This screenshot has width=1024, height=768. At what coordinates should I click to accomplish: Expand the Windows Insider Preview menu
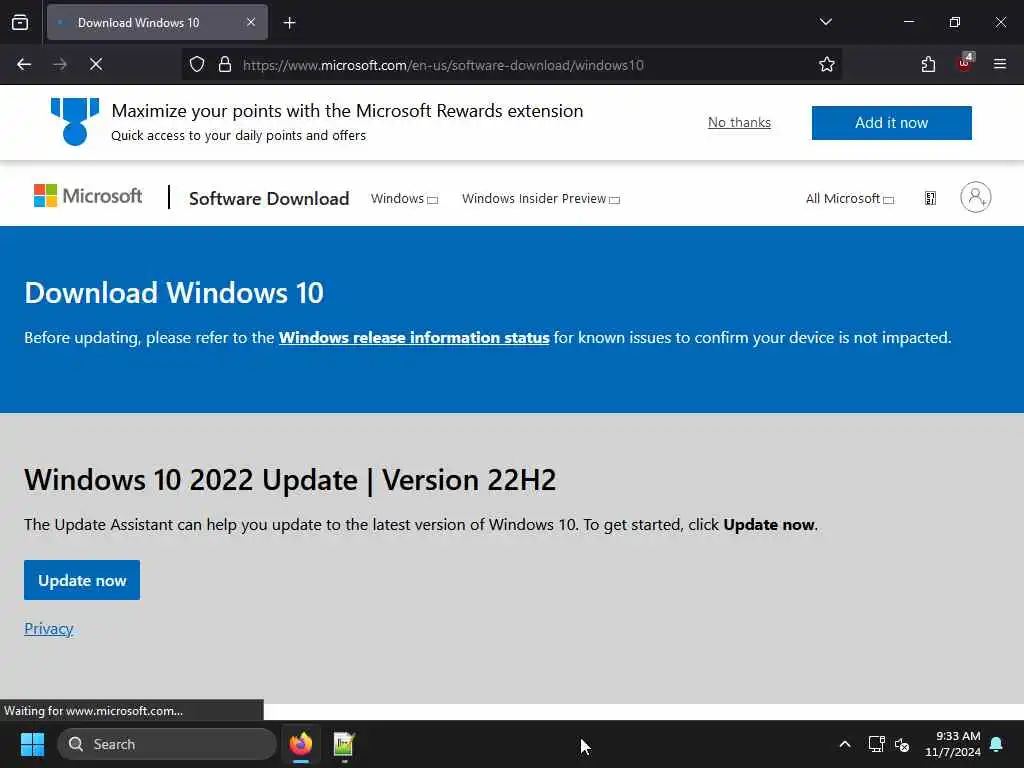pyautogui.click(x=541, y=199)
